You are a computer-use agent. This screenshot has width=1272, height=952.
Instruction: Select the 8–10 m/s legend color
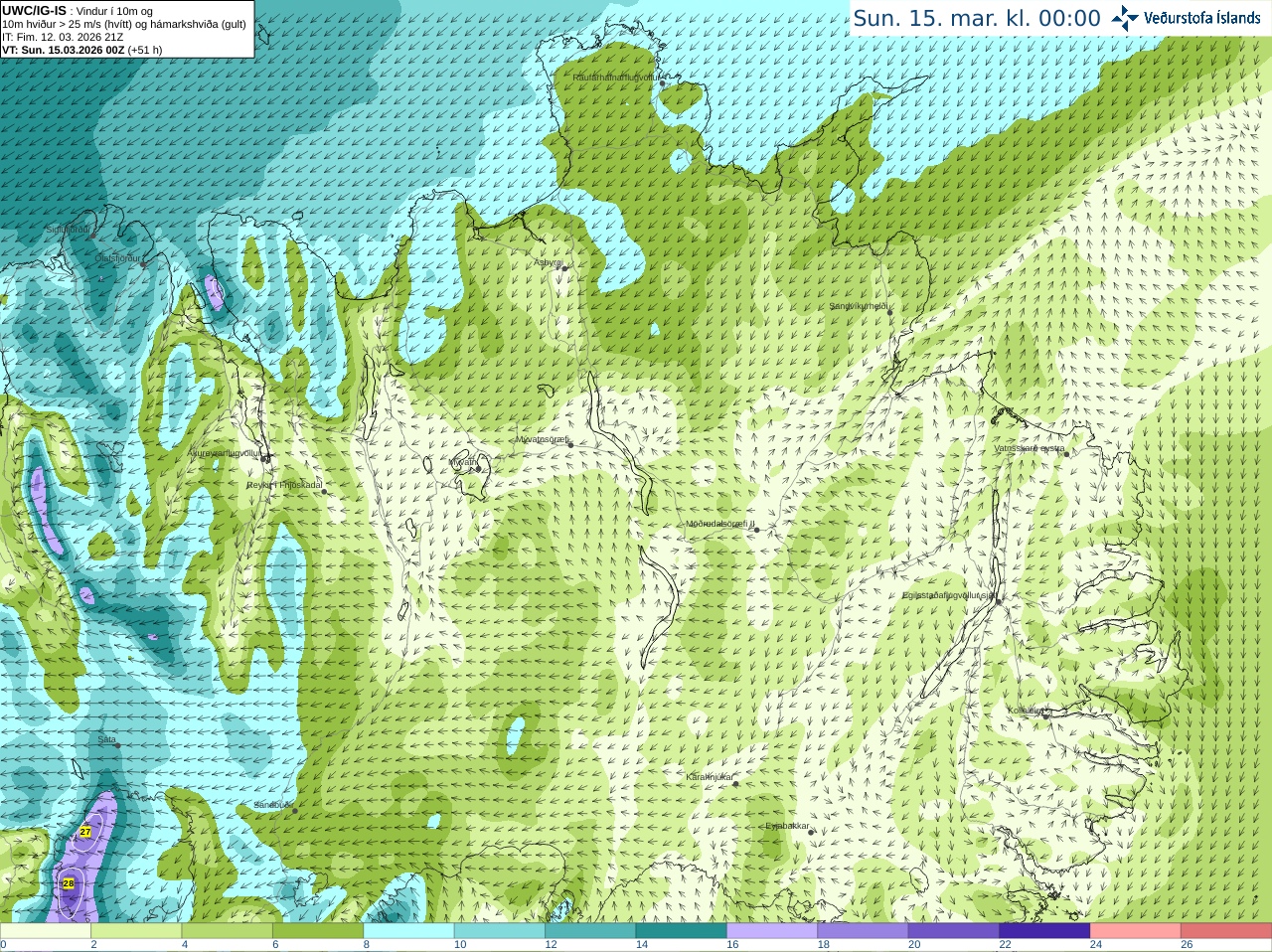[x=409, y=931]
